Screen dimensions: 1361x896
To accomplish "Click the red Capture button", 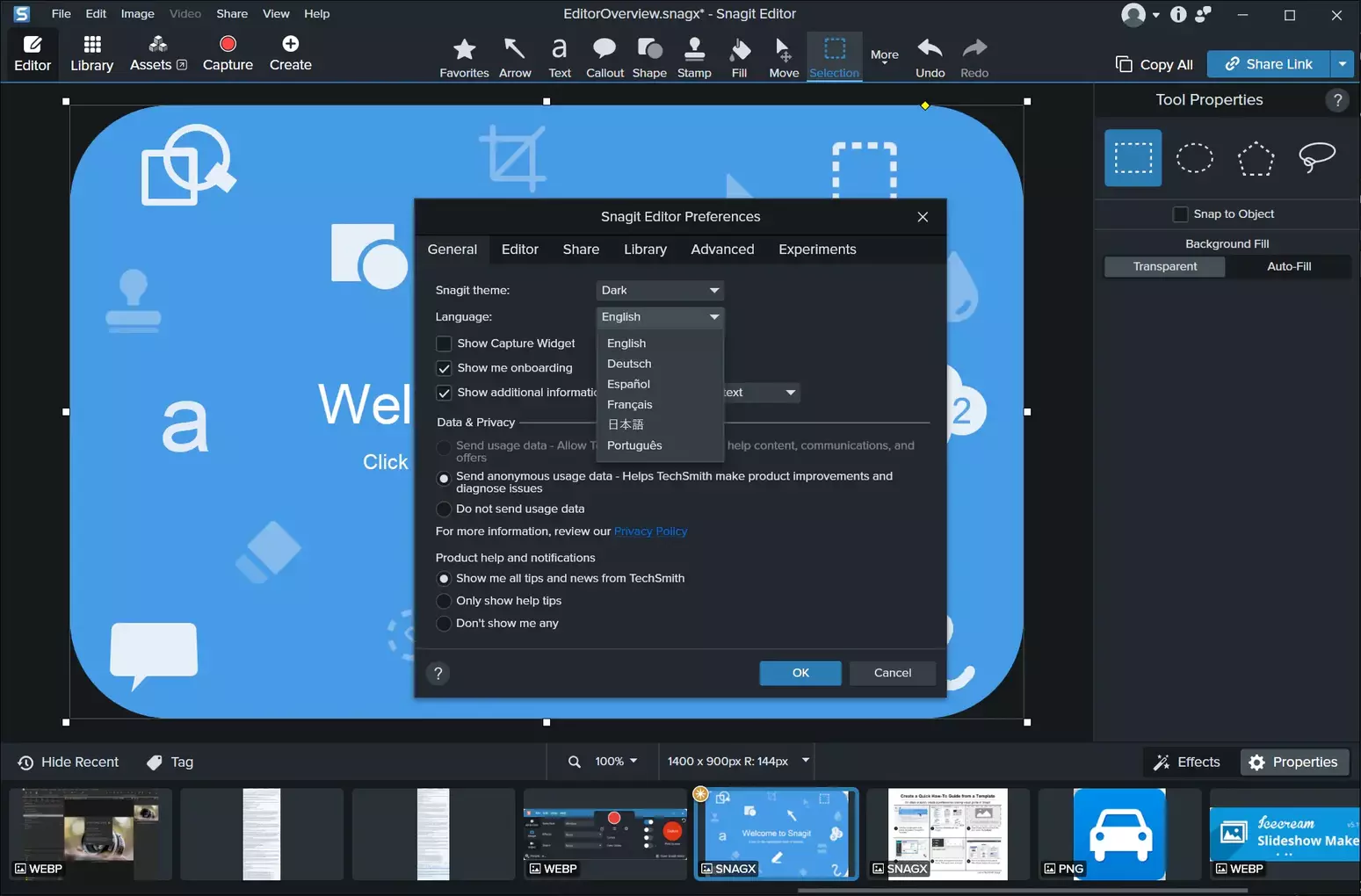I will point(228,54).
